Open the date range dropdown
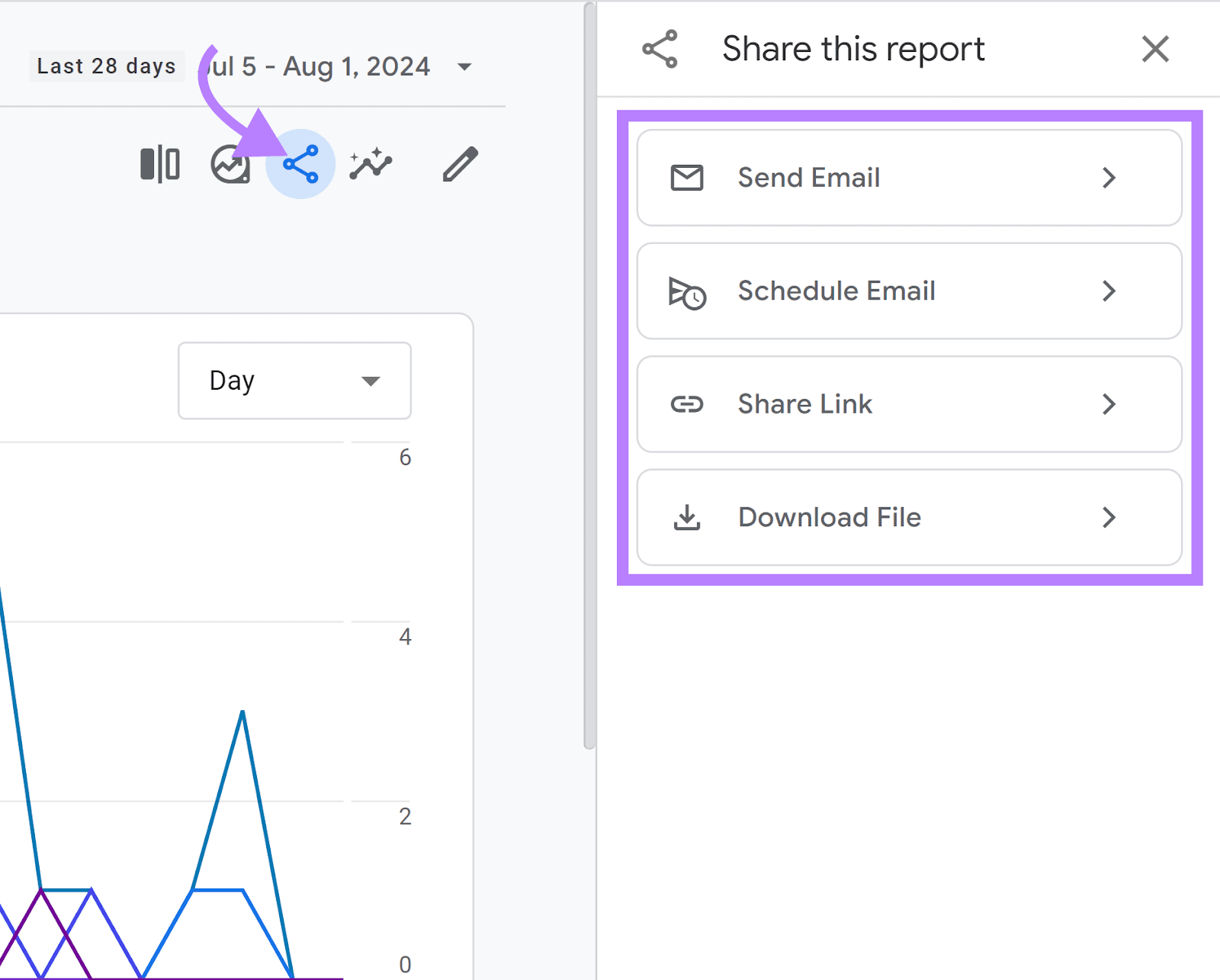 (x=464, y=67)
